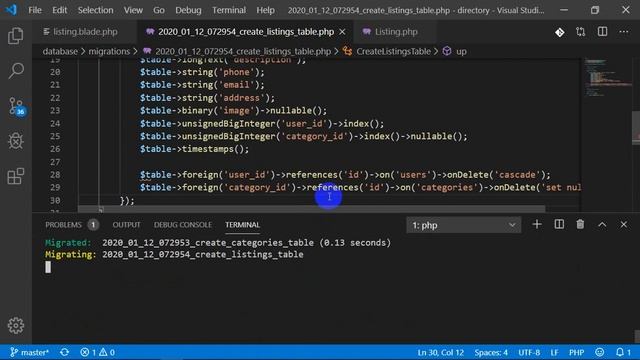640x360 pixels.
Task: Create a new terminal with plus icon
Action: click(x=537, y=224)
